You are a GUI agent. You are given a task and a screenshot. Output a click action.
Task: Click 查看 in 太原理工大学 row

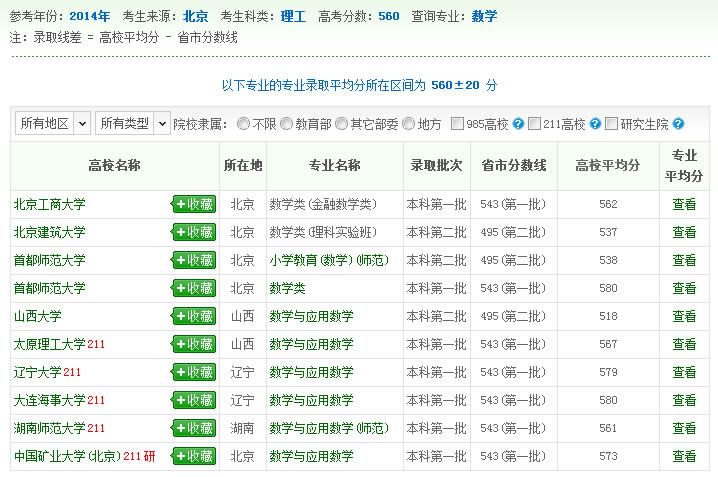pyautogui.click(x=684, y=344)
